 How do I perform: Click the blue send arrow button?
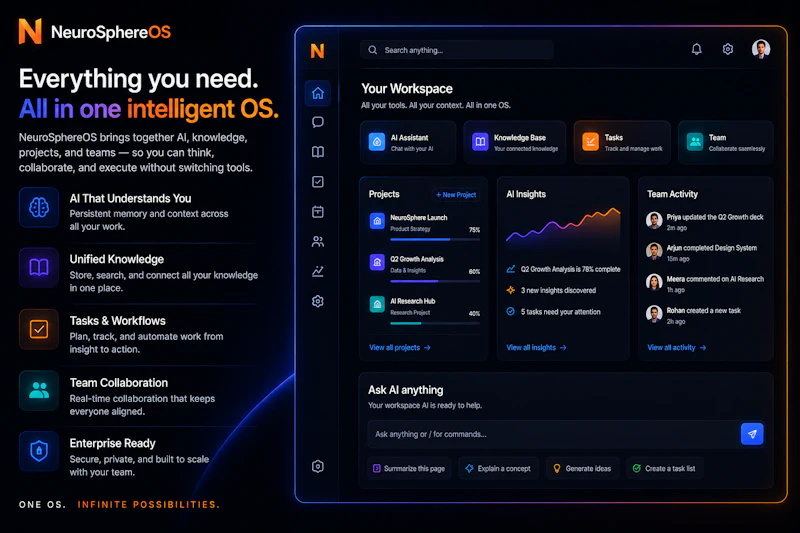click(752, 434)
